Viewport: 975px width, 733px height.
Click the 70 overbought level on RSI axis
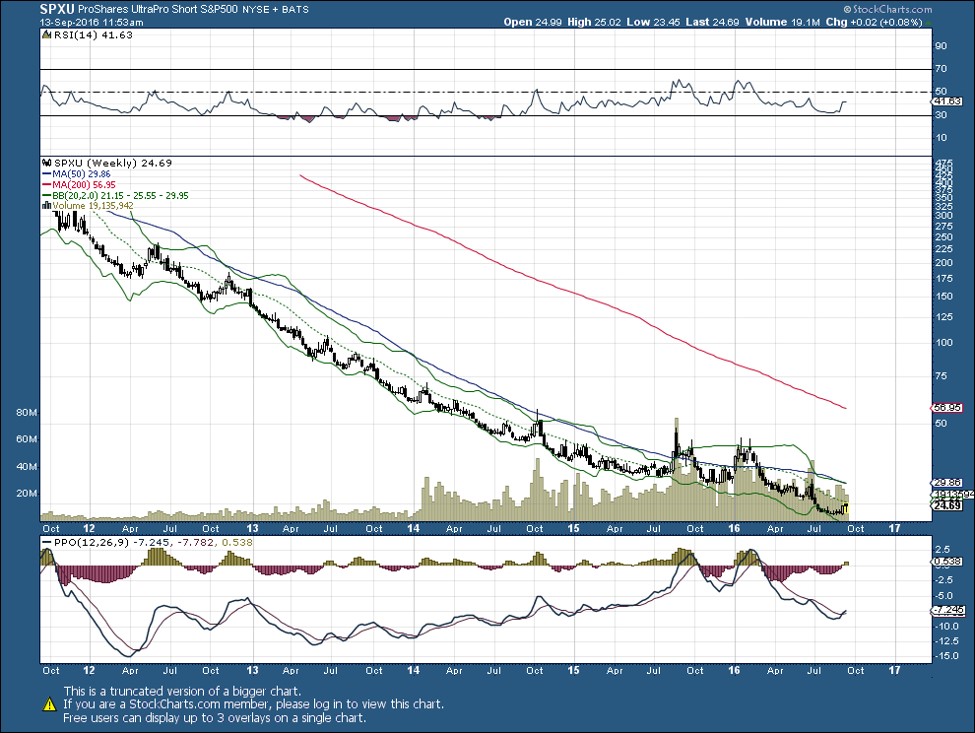point(941,69)
